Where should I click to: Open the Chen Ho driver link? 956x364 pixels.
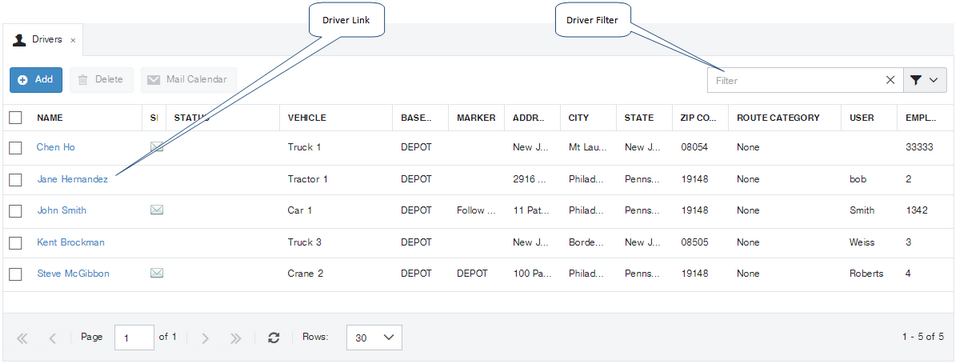(x=56, y=147)
